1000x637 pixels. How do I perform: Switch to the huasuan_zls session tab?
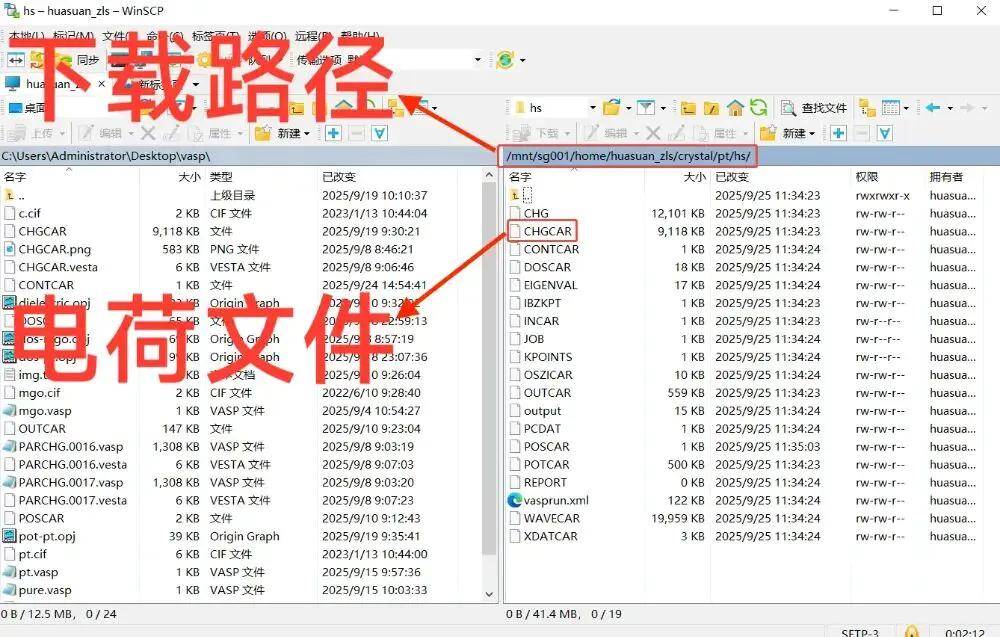click(48, 84)
